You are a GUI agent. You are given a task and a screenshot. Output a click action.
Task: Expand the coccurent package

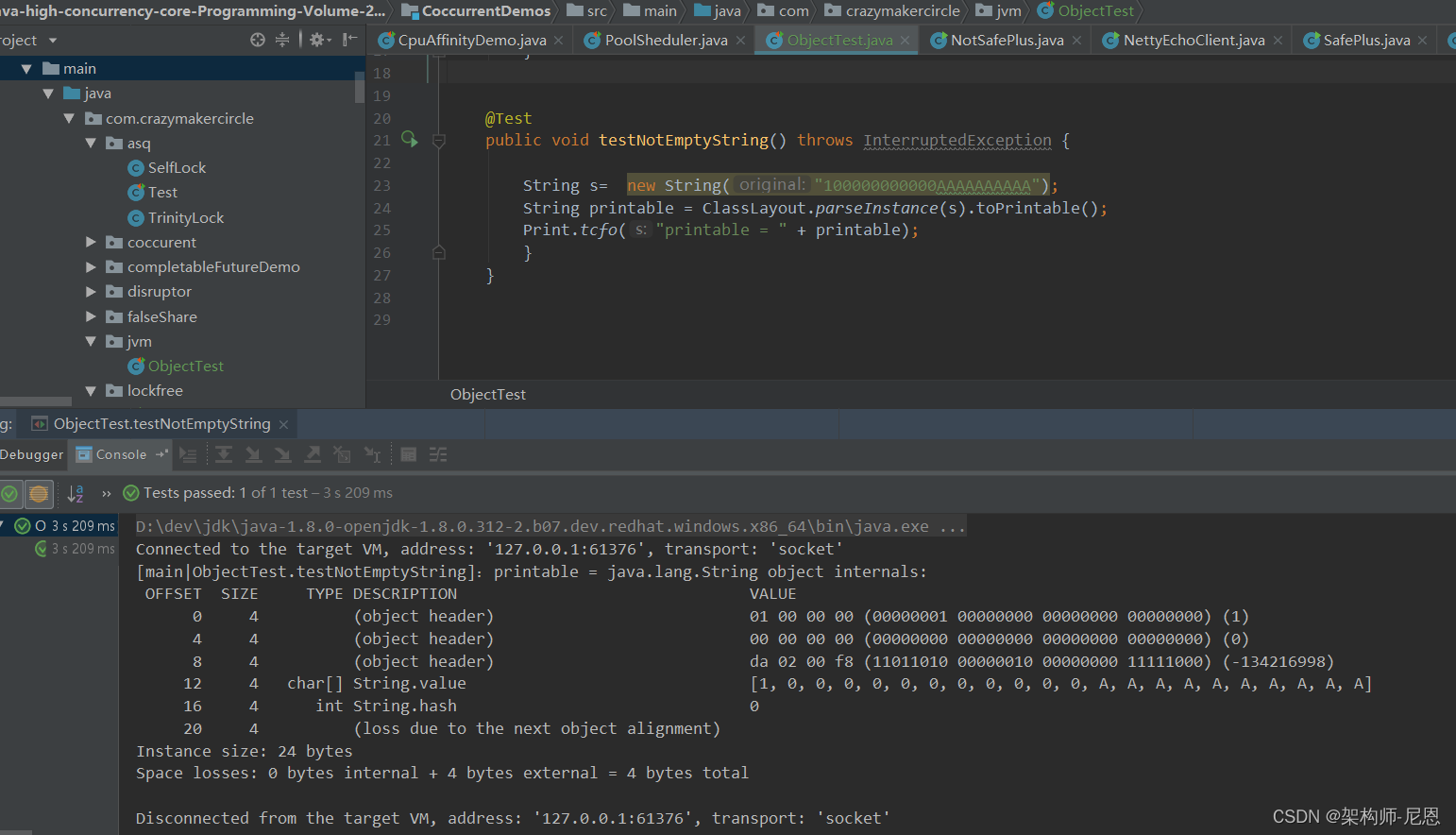coord(91,243)
